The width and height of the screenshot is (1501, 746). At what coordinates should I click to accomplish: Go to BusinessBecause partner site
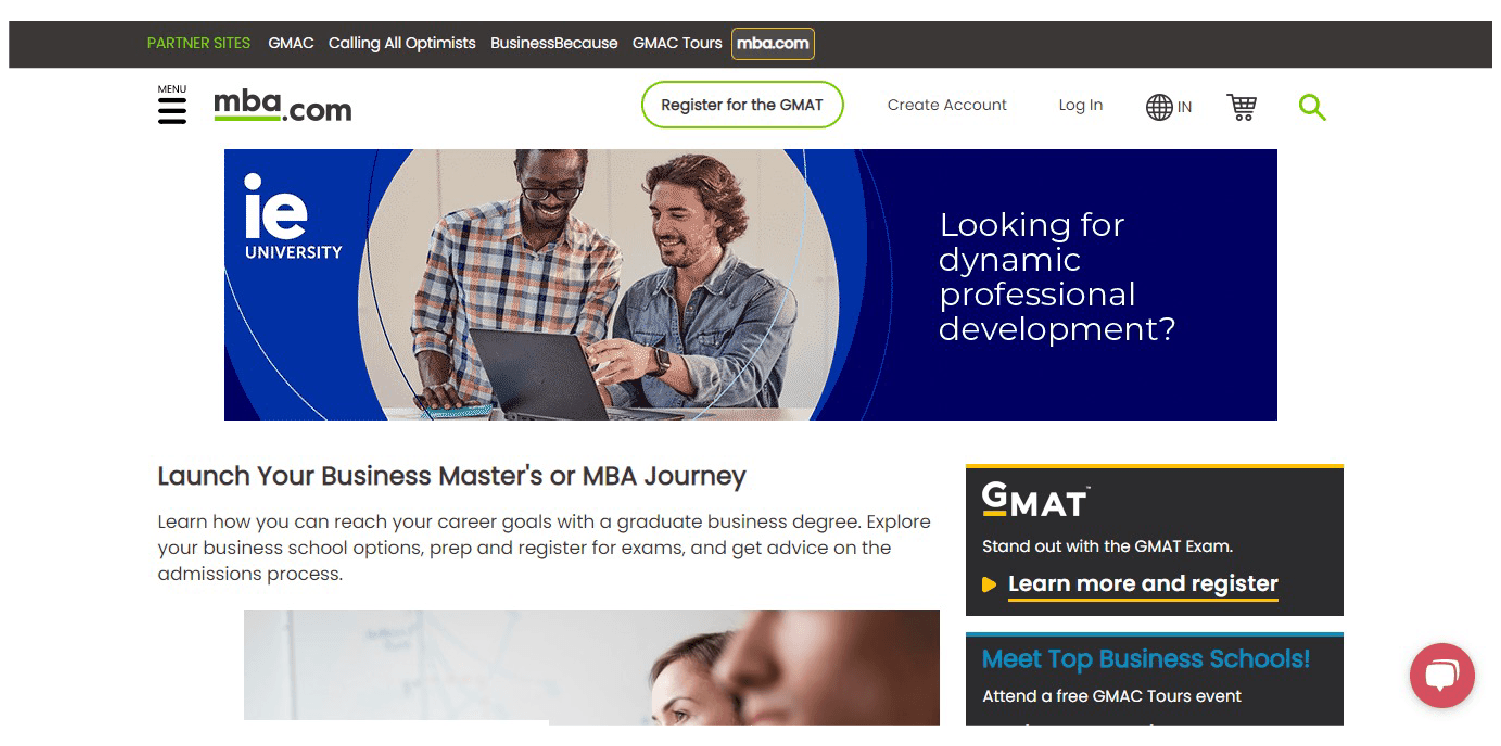554,43
